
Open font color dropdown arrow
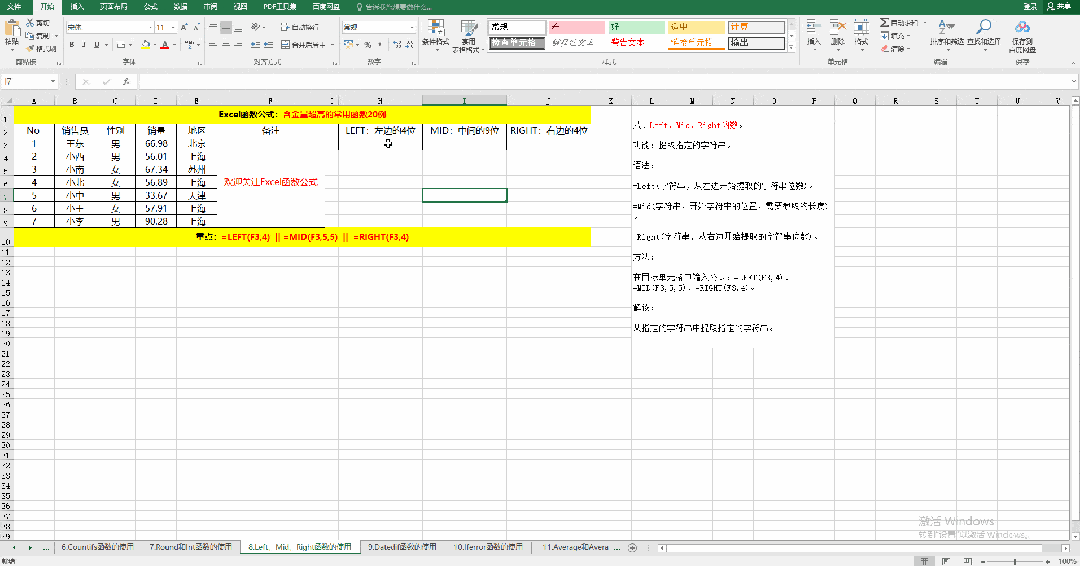(x=174, y=45)
